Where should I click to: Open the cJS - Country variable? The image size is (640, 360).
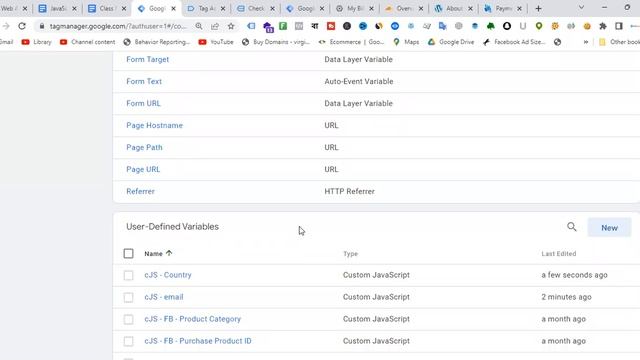(168, 275)
